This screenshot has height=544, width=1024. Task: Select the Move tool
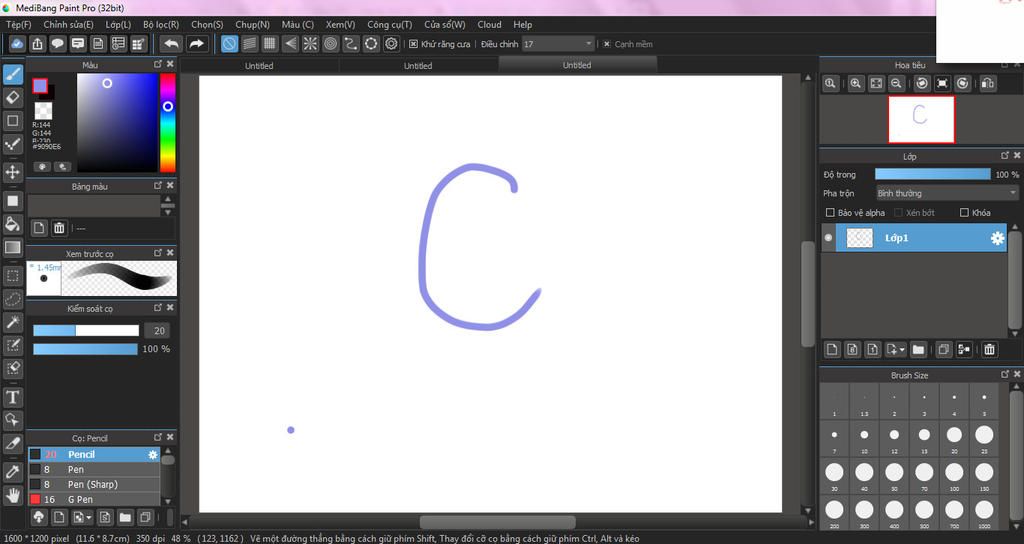click(x=12, y=172)
